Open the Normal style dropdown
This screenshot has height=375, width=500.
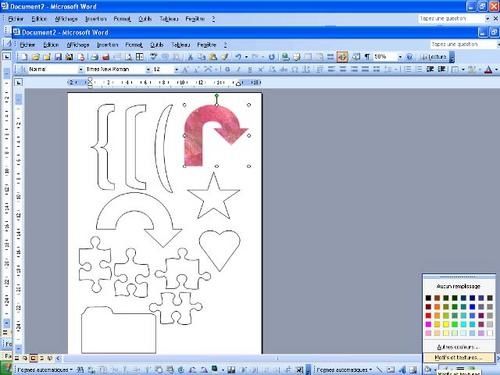pos(80,69)
